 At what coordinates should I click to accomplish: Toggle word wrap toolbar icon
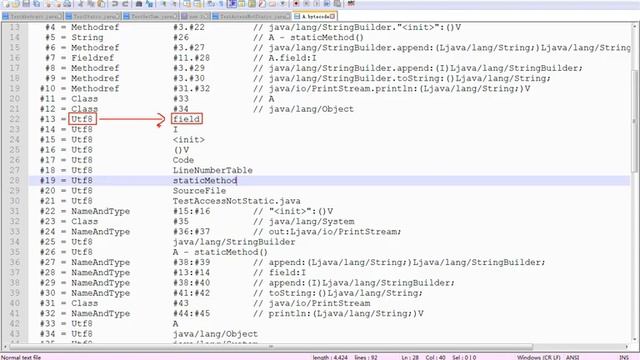point(211,4)
